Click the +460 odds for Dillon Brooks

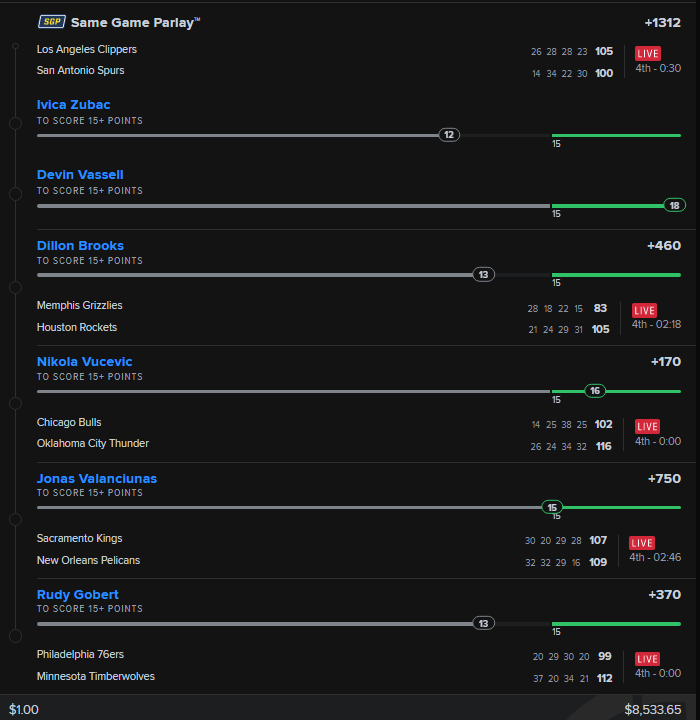[664, 246]
